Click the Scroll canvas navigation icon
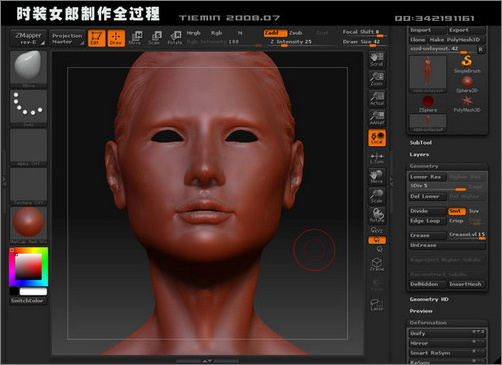 (377, 59)
